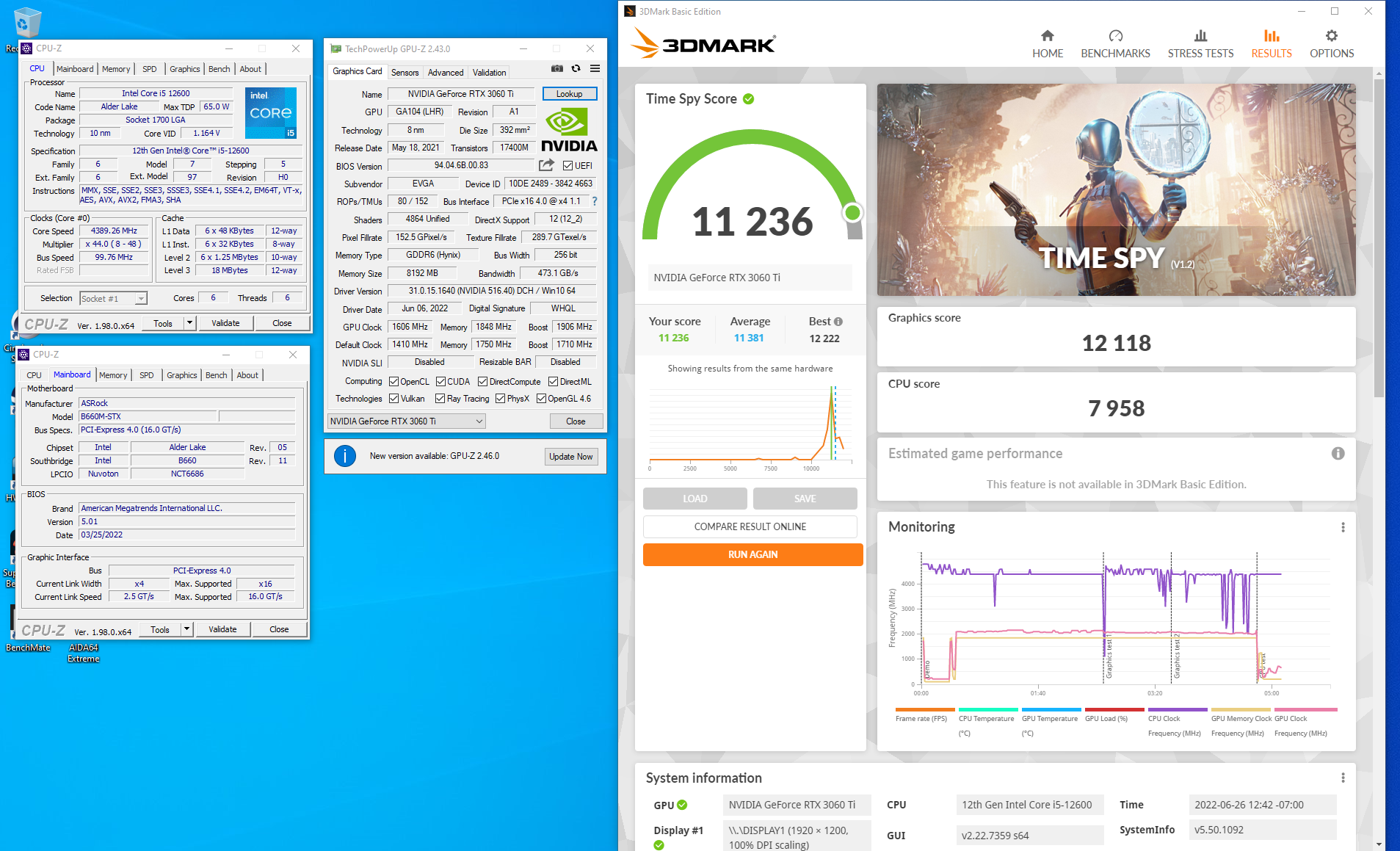1400x851 pixels.
Task: Go to STRESS TESTS in 3DMark
Action: pos(1200,44)
